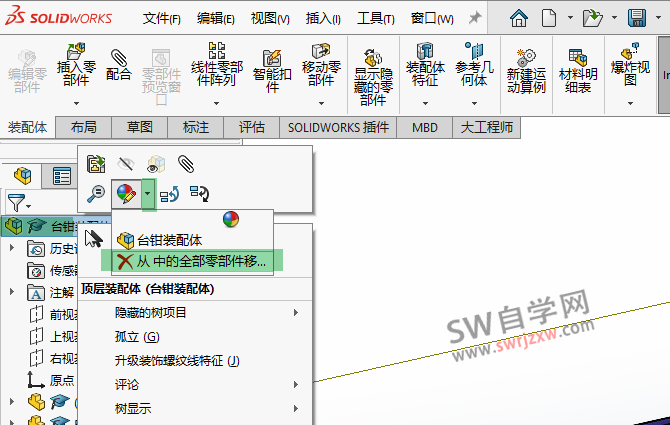Expand the 历史 history tree node

click(12, 248)
